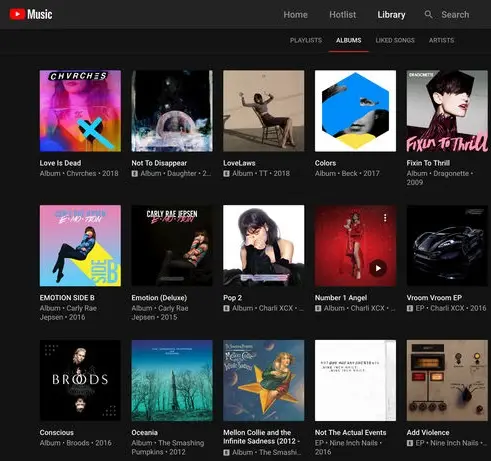Switch to the Artists tab
Viewport: 491px width, 461px height.
441,40
